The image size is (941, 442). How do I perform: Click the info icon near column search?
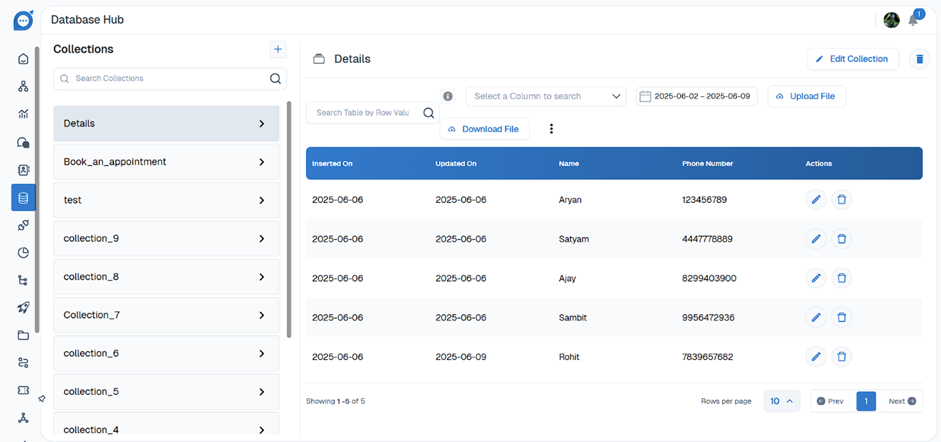[x=448, y=96]
